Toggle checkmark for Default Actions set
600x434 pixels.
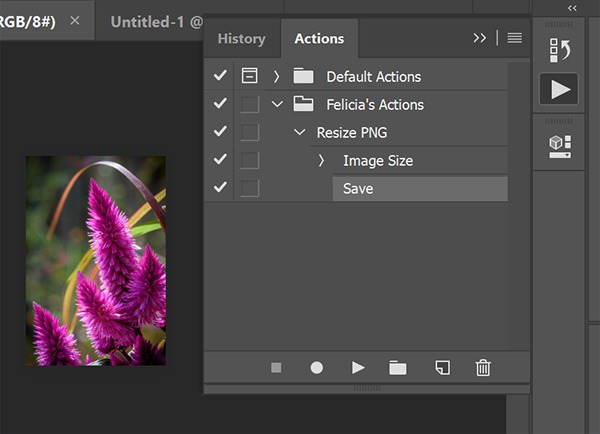click(x=220, y=75)
